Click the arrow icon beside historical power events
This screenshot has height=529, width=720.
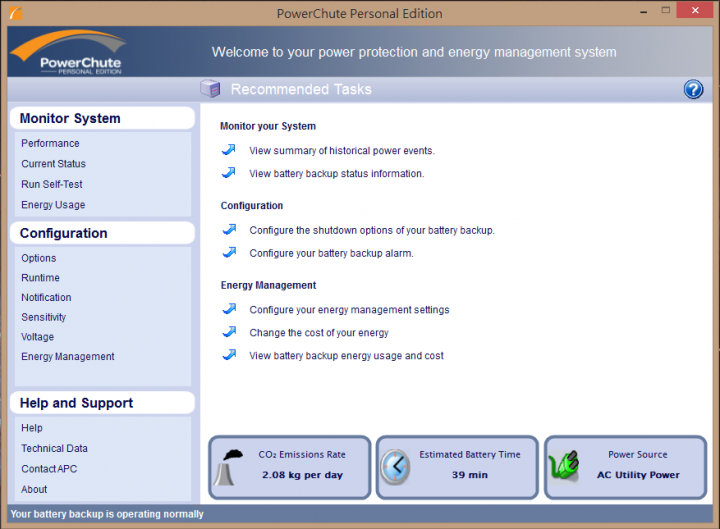click(229, 150)
